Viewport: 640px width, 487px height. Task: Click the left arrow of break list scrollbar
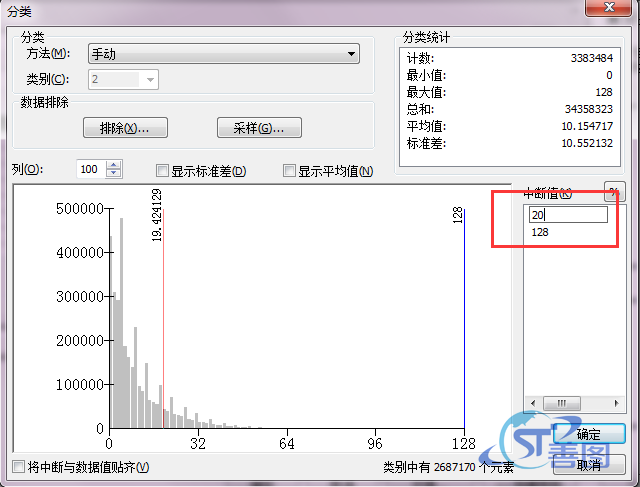(533, 403)
